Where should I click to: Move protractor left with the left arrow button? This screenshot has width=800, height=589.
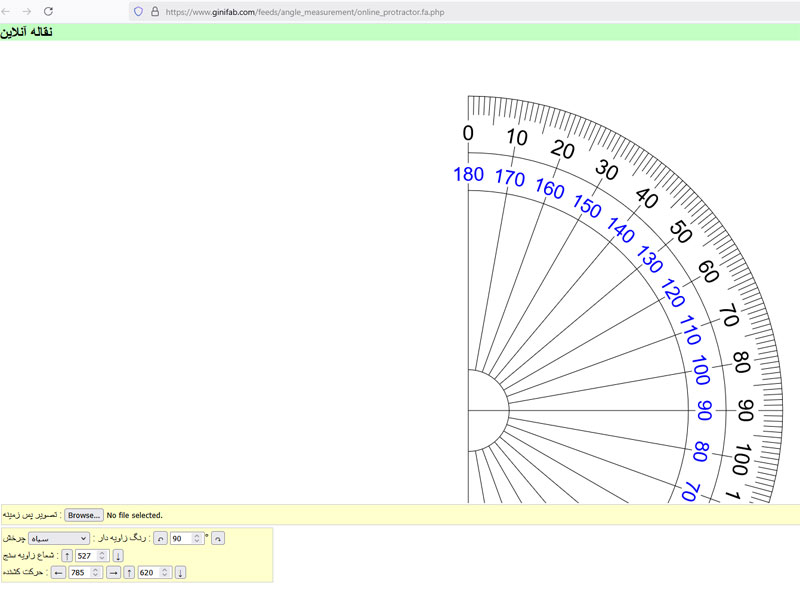pyautogui.click(x=58, y=572)
